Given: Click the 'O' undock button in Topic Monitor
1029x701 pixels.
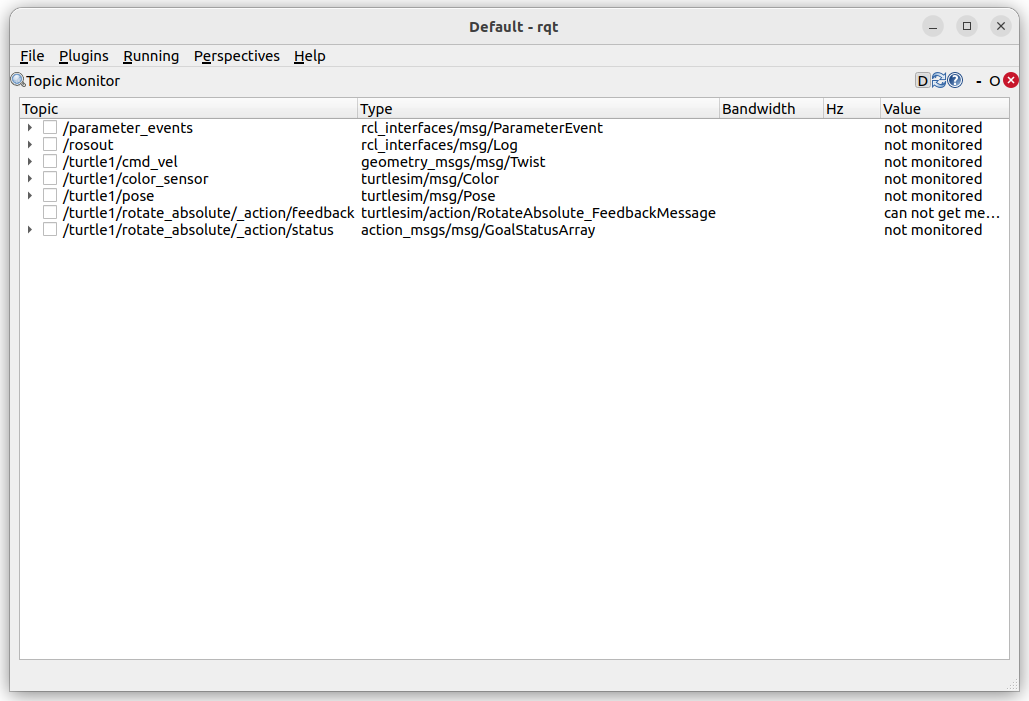Looking at the screenshot, I should (994, 81).
